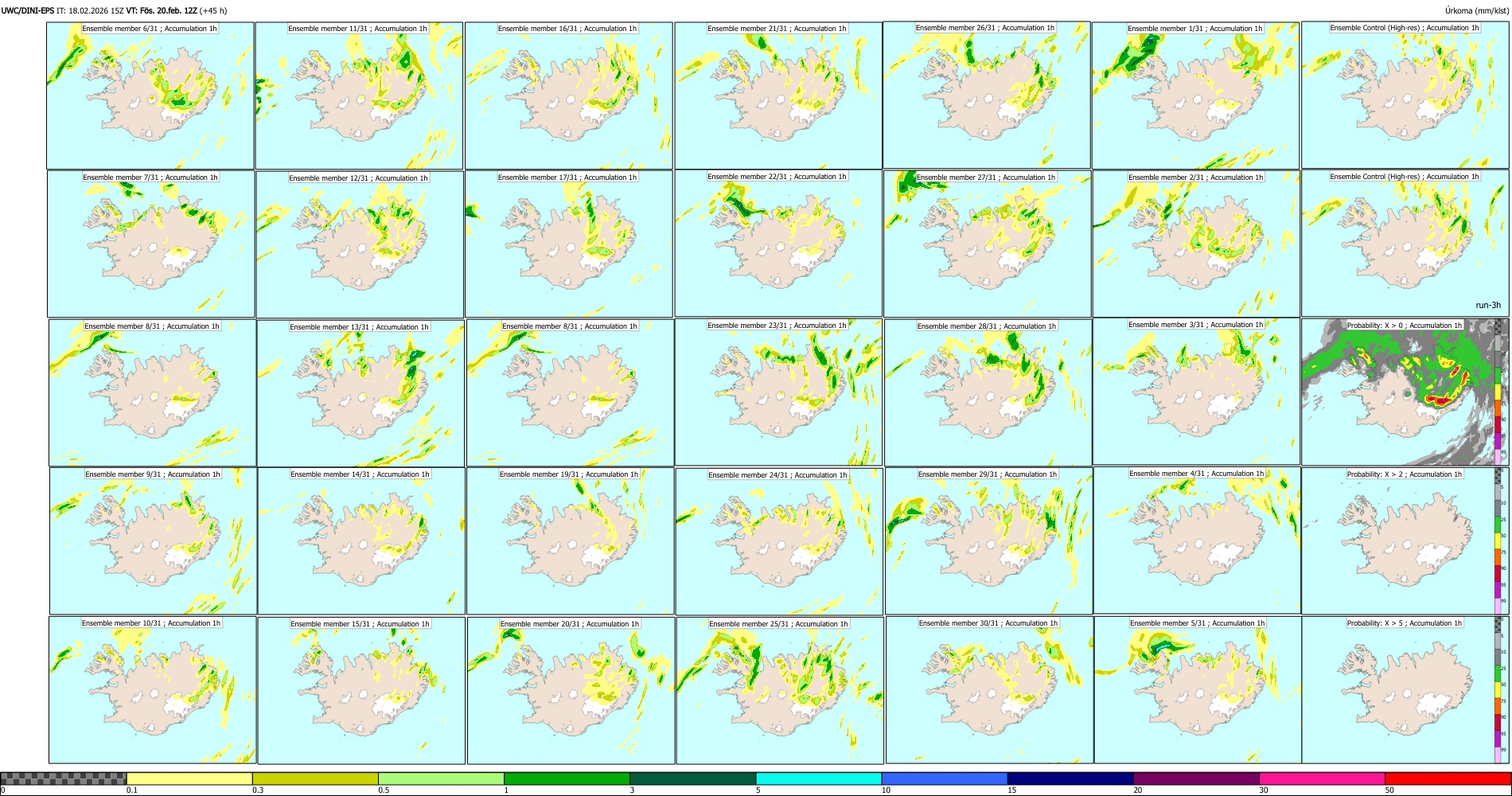
Task: Pick the light yellow 0.1–0.3 legend swatch
Action: (189, 778)
